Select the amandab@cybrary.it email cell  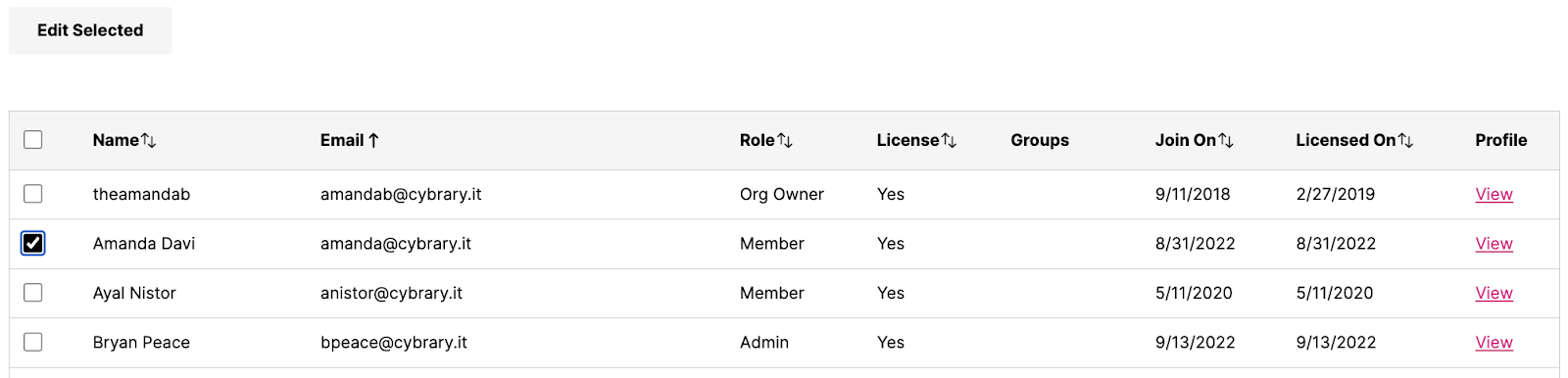point(401,194)
